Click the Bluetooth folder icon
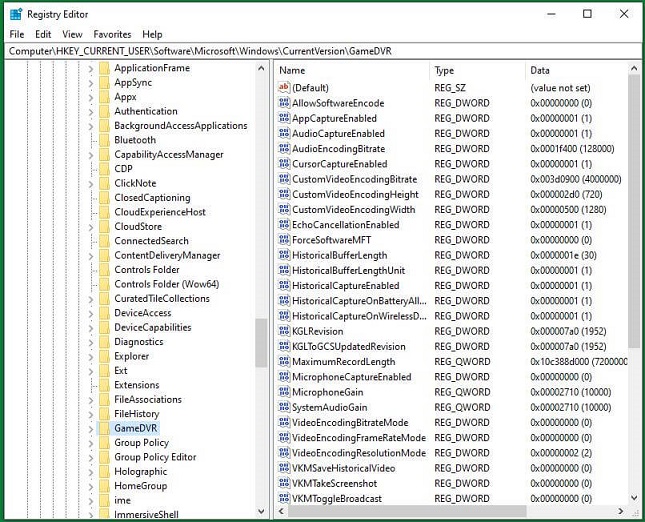 point(104,140)
